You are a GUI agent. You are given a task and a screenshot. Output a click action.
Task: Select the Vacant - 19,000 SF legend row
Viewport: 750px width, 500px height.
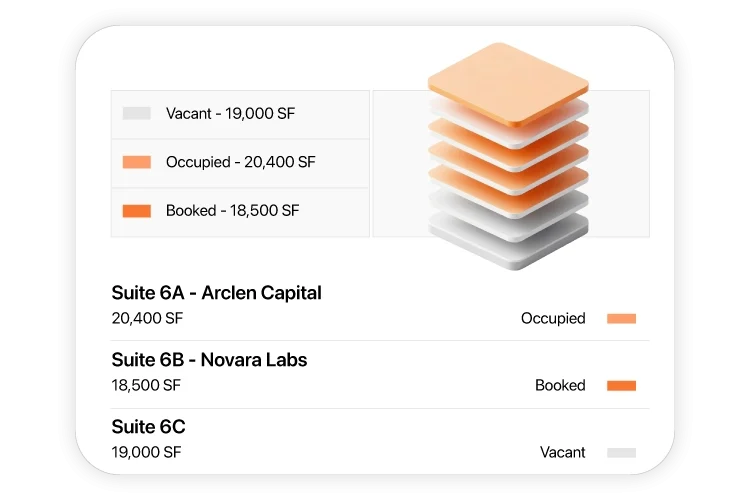(240, 114)
